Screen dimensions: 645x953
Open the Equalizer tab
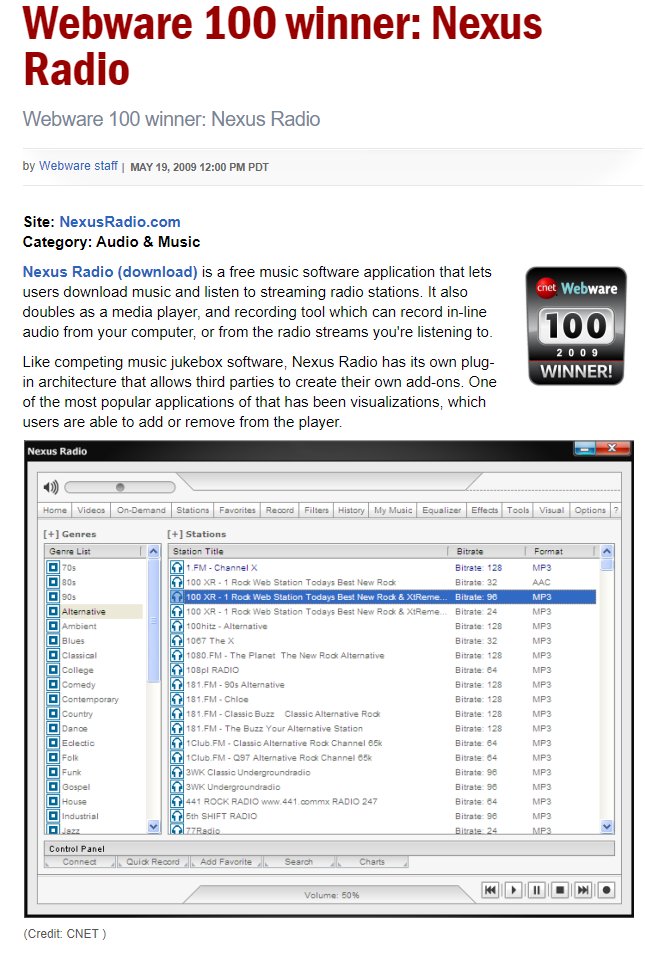point(441,511)
